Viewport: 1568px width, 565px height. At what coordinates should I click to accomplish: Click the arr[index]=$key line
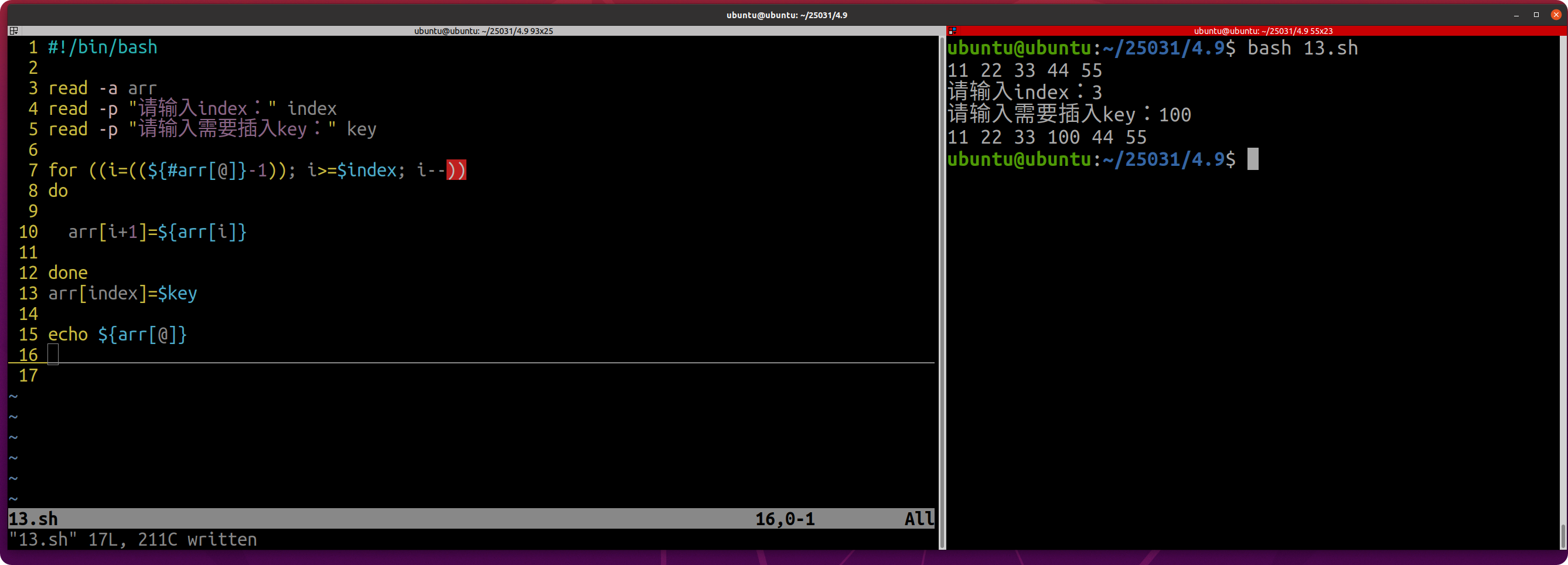coord(122,294)
